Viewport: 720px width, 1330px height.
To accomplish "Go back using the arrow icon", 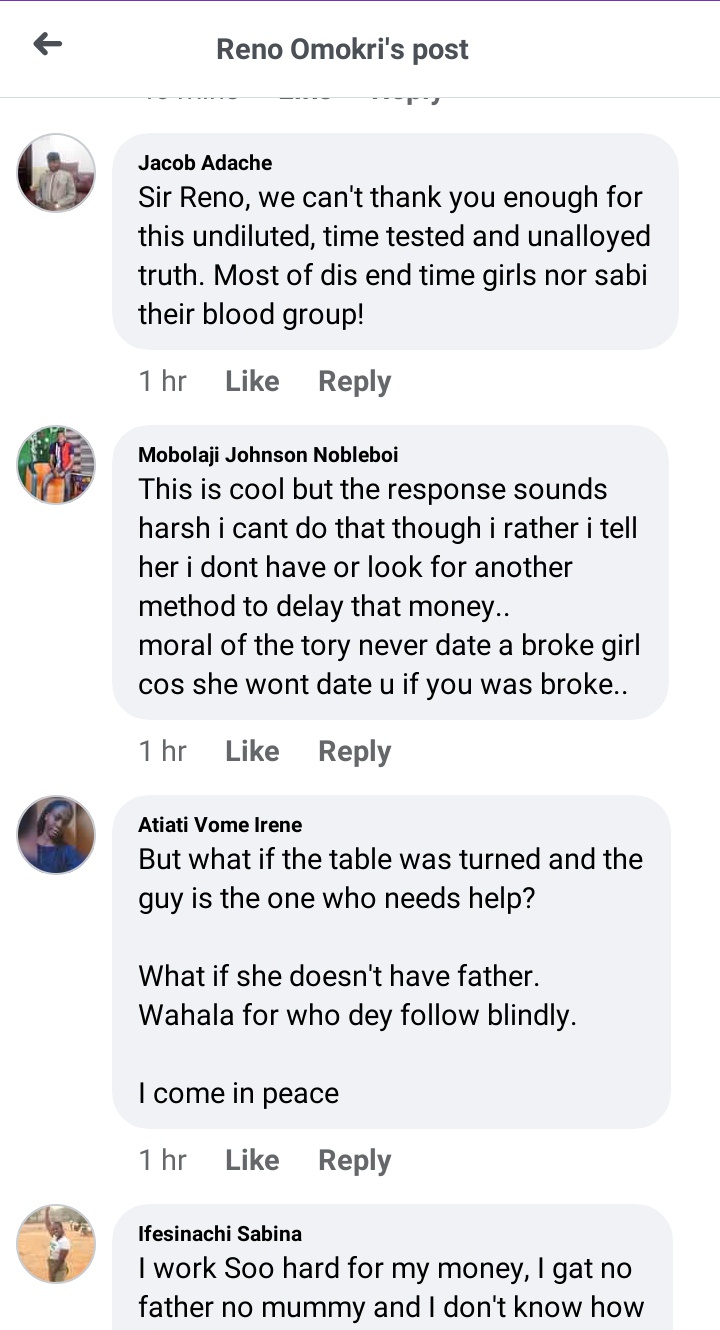I will [48, 45].
